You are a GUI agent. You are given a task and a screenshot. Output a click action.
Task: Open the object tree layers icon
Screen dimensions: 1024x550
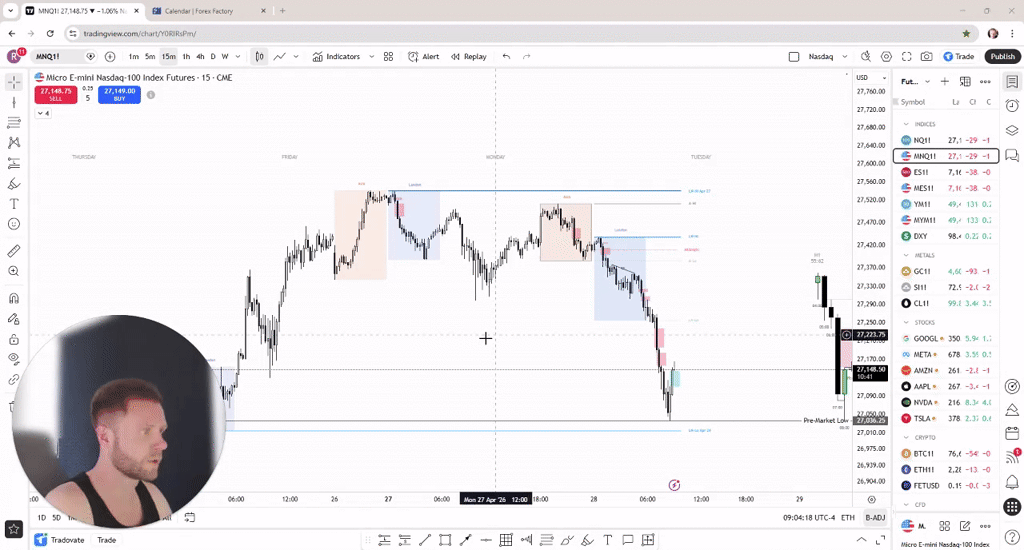(x=1012, y=130)
